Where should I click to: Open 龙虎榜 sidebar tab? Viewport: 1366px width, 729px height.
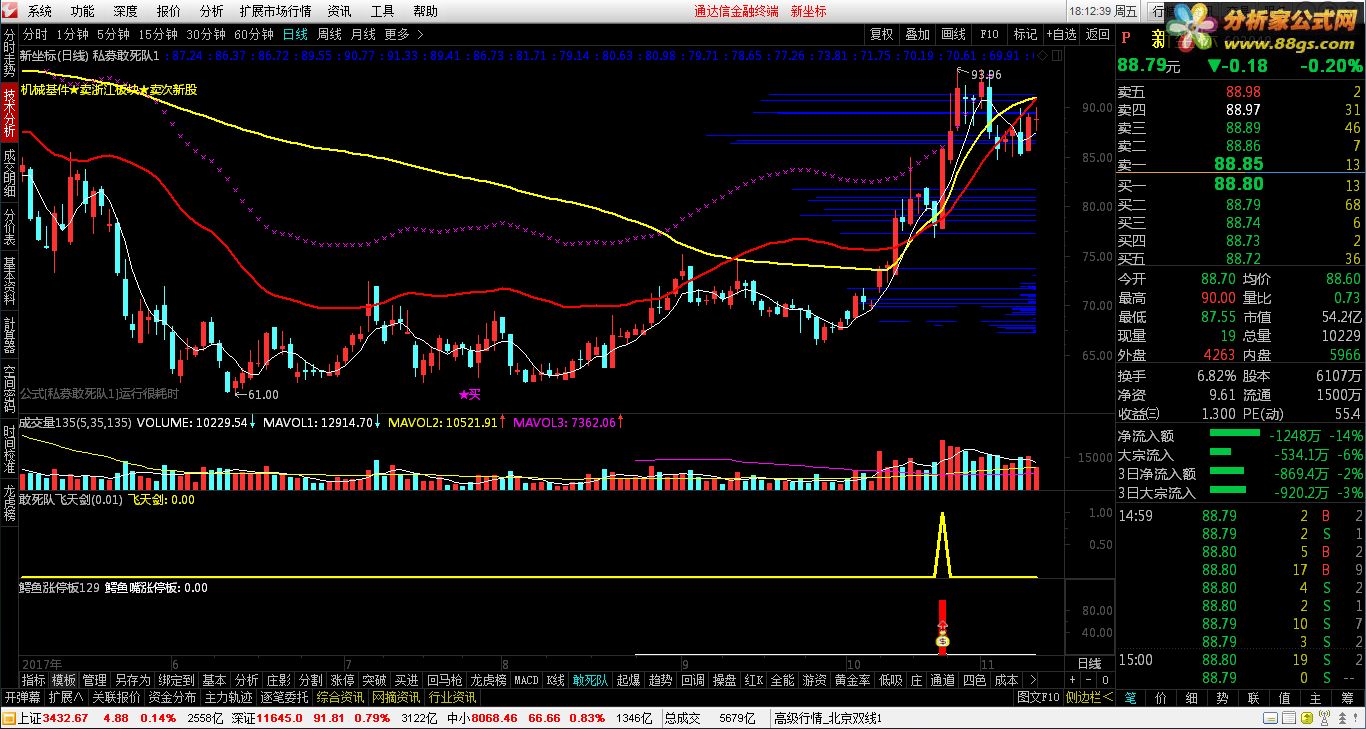pos(9,504)
